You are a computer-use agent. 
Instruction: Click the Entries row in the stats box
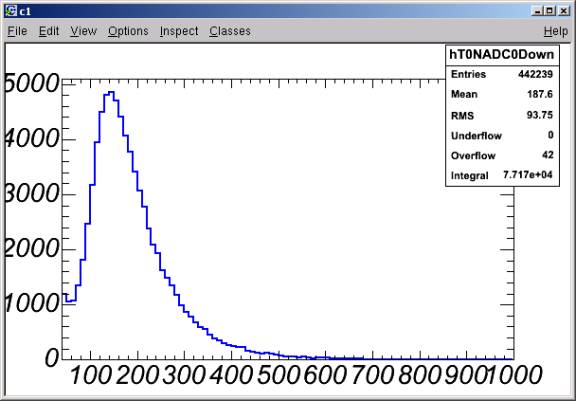tap(502, 74)
